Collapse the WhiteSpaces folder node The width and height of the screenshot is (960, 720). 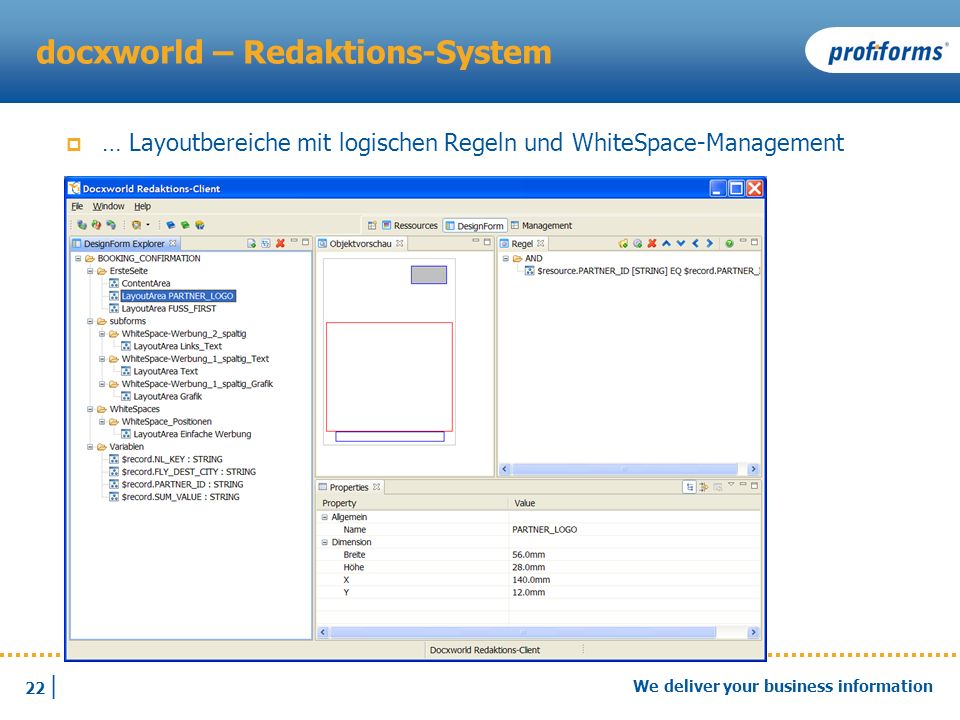pos(90,409)
